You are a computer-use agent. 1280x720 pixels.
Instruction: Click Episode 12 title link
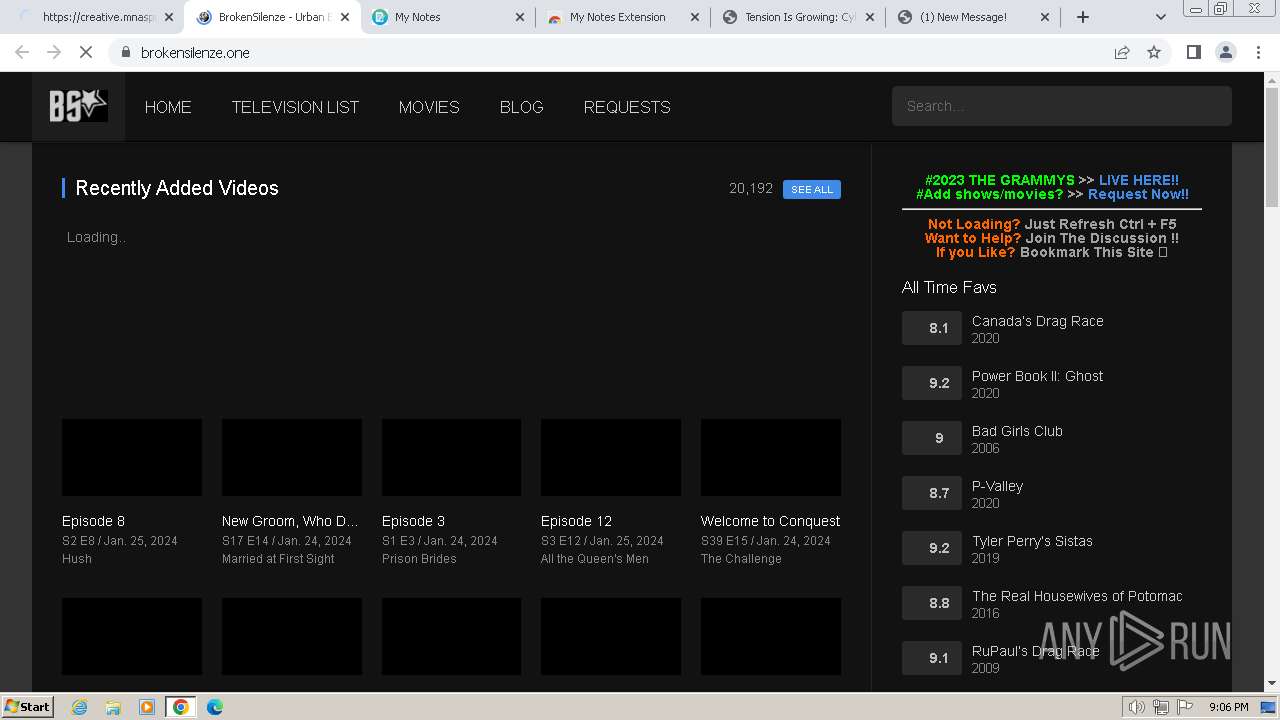(576, 521)
